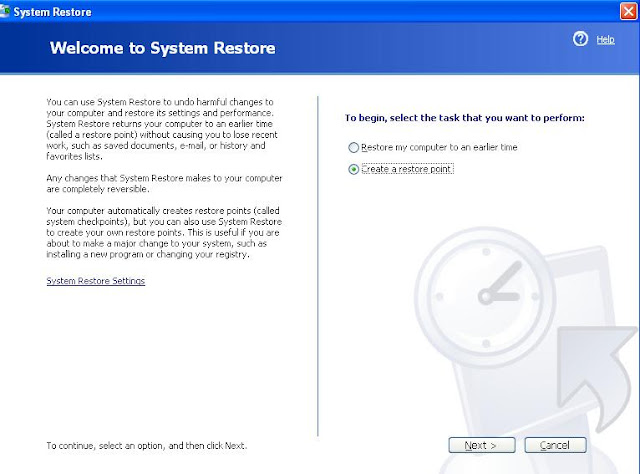Click 'To continue, select an option' text
The width and height of the screenshot is (640, 474).
(147, 445)
